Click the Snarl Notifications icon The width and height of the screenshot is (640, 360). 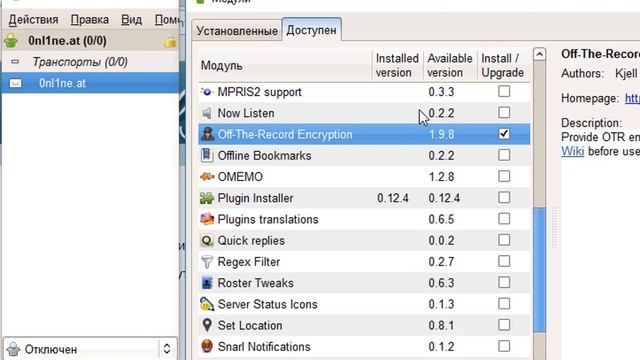point(207,347)
